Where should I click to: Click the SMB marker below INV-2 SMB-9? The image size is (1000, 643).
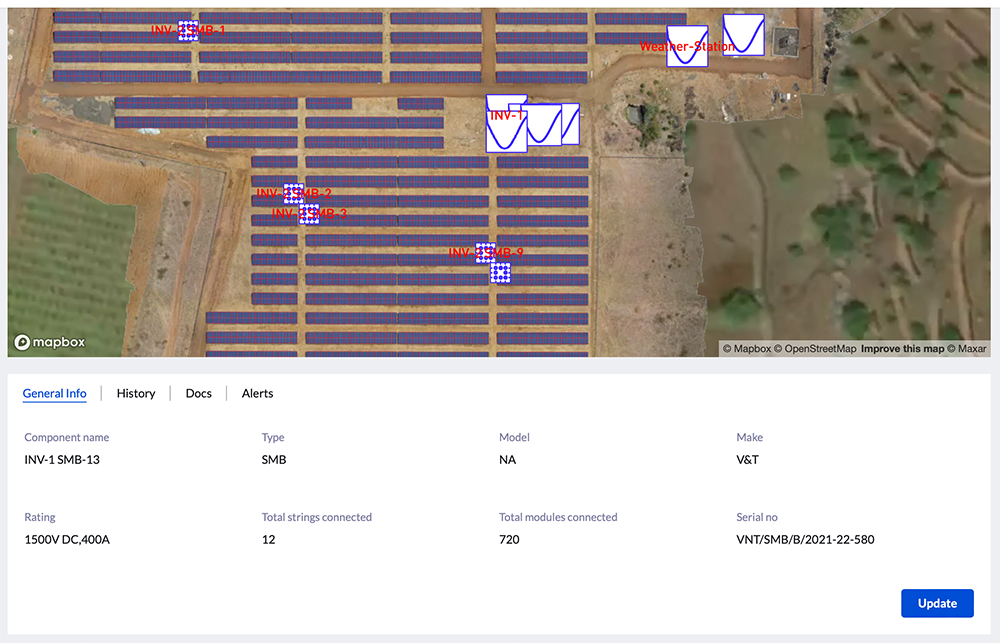pos(500,273)
